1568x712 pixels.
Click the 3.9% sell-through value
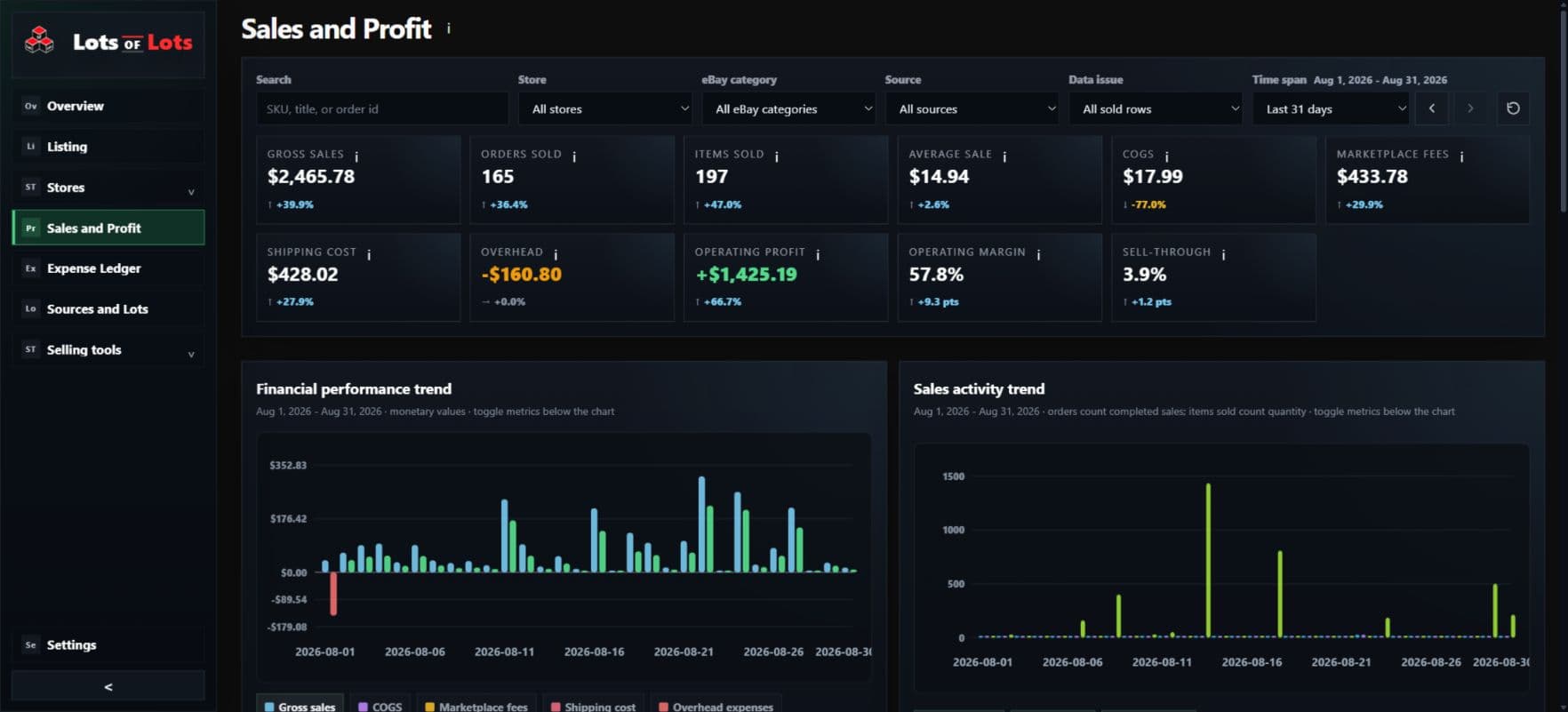click(x=1144, y=274)
